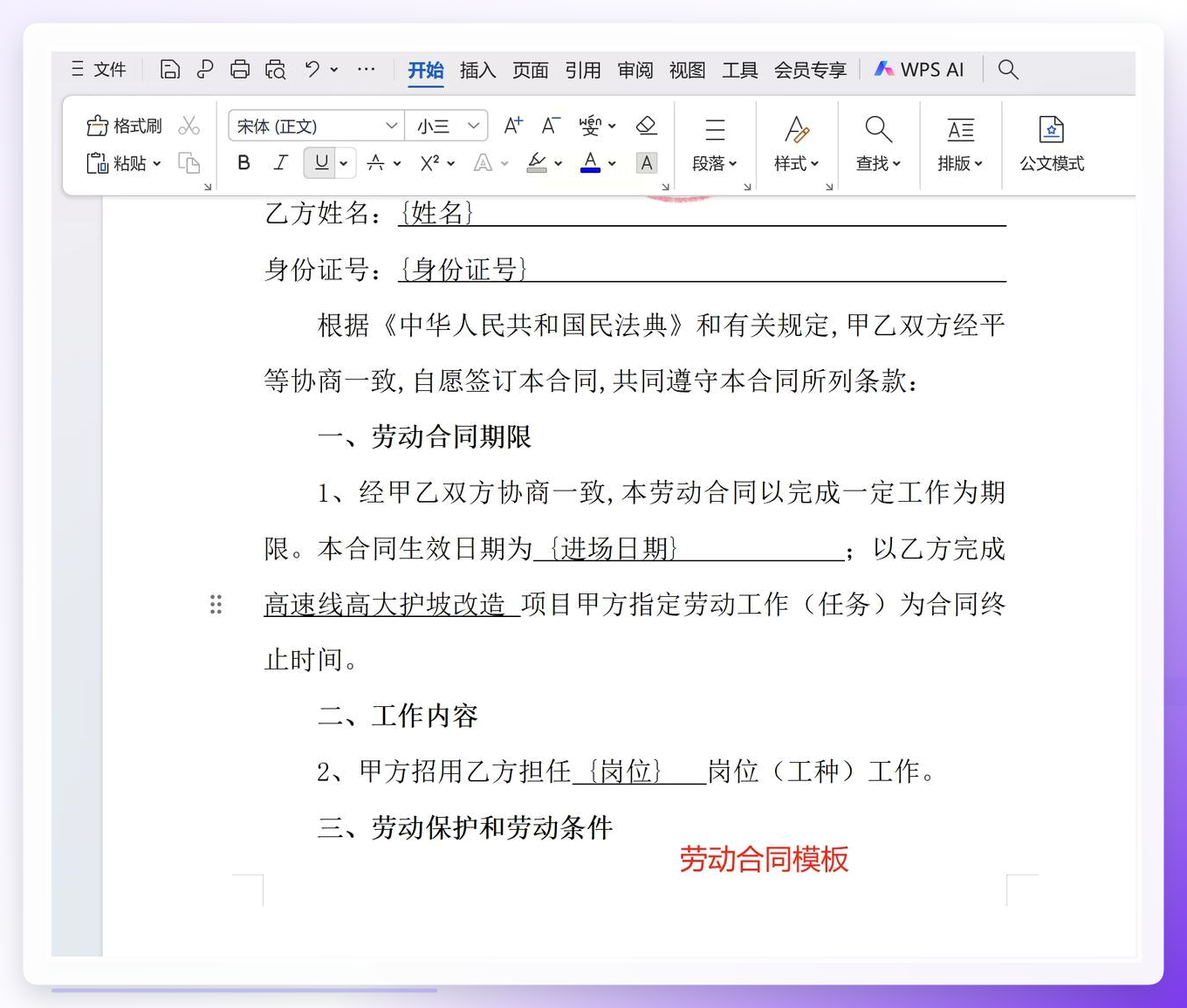This screenshot has height=1008, width=1187.
Task: Click the undo arrow icon
Action: 312,69
